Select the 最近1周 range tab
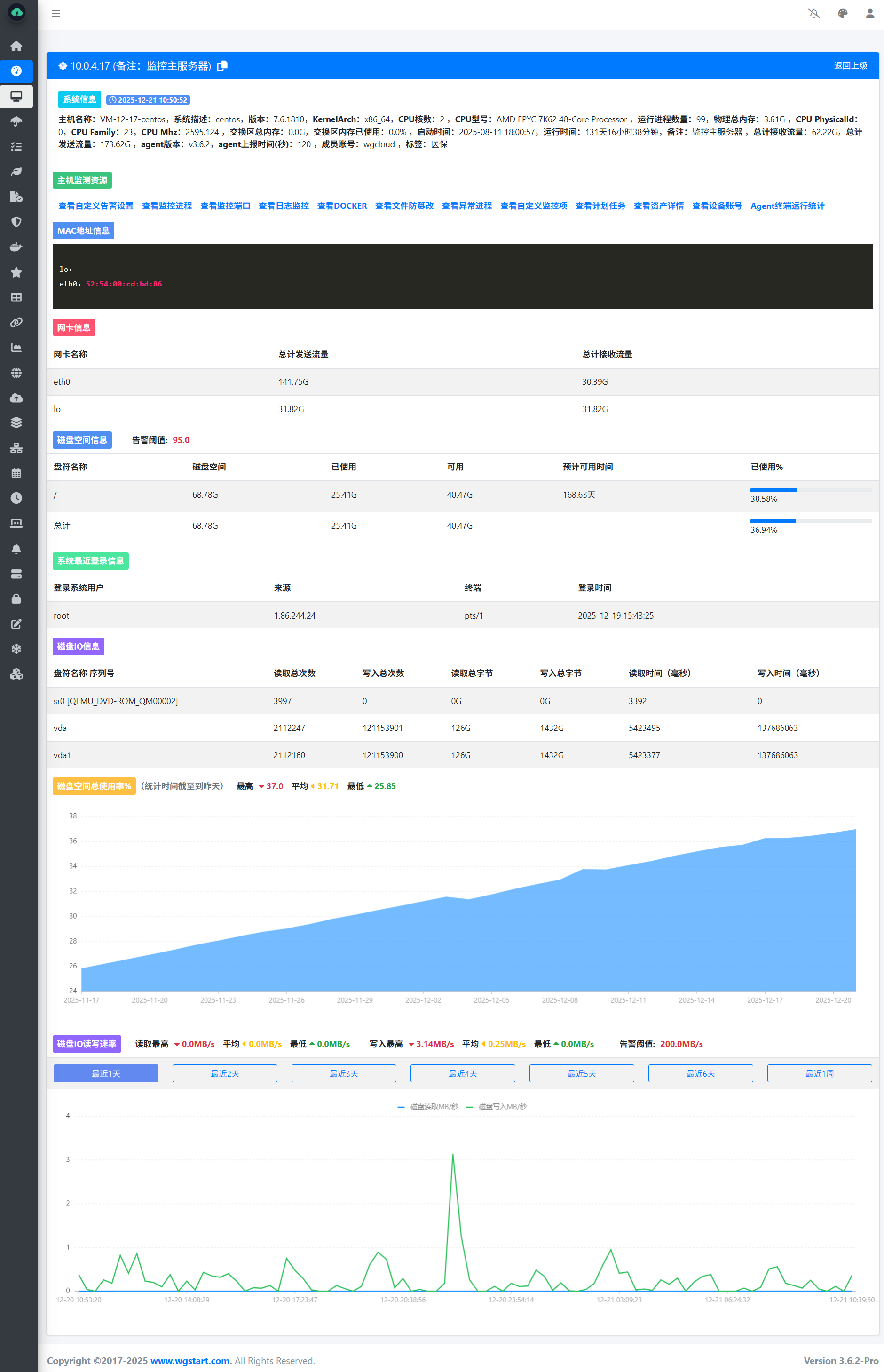The width and height of the screenshot is (884, 1372). (x=819, y=1073)
